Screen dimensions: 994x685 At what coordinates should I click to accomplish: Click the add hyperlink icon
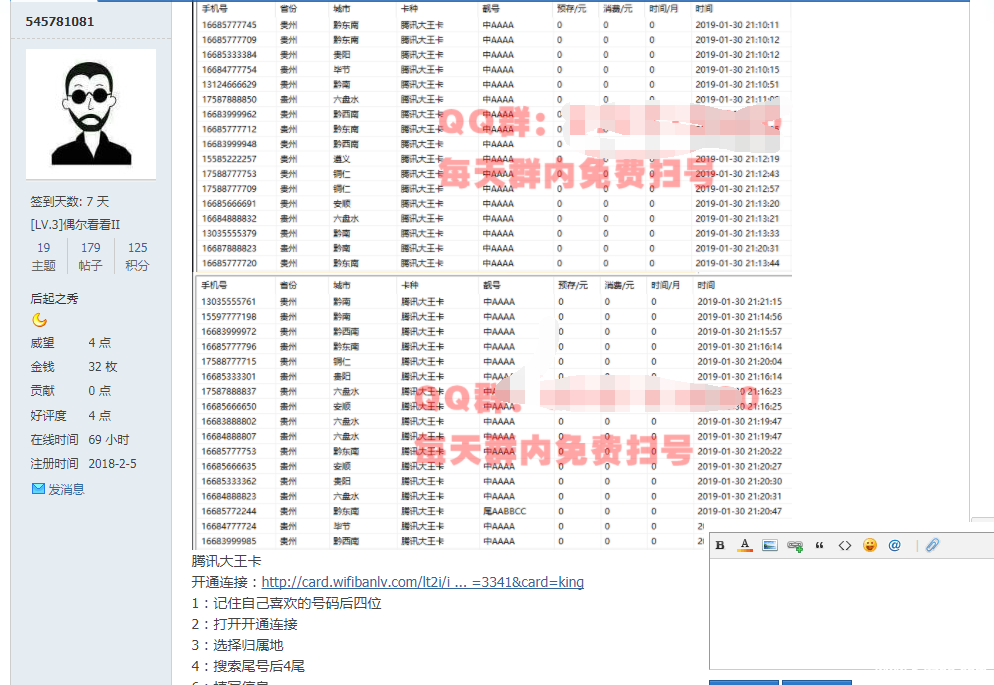(795, 545)
